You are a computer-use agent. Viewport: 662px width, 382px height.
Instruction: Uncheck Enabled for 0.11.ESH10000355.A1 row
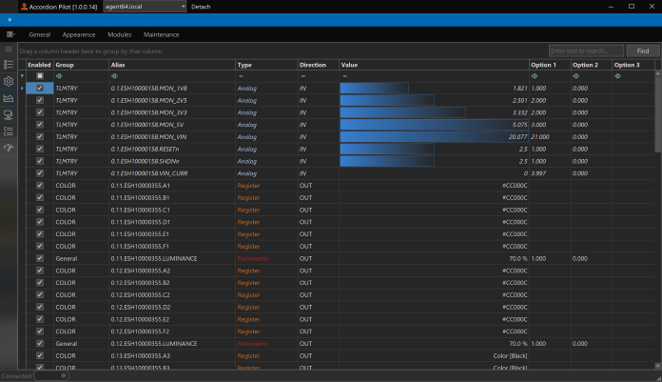click(x=40, y=185)
